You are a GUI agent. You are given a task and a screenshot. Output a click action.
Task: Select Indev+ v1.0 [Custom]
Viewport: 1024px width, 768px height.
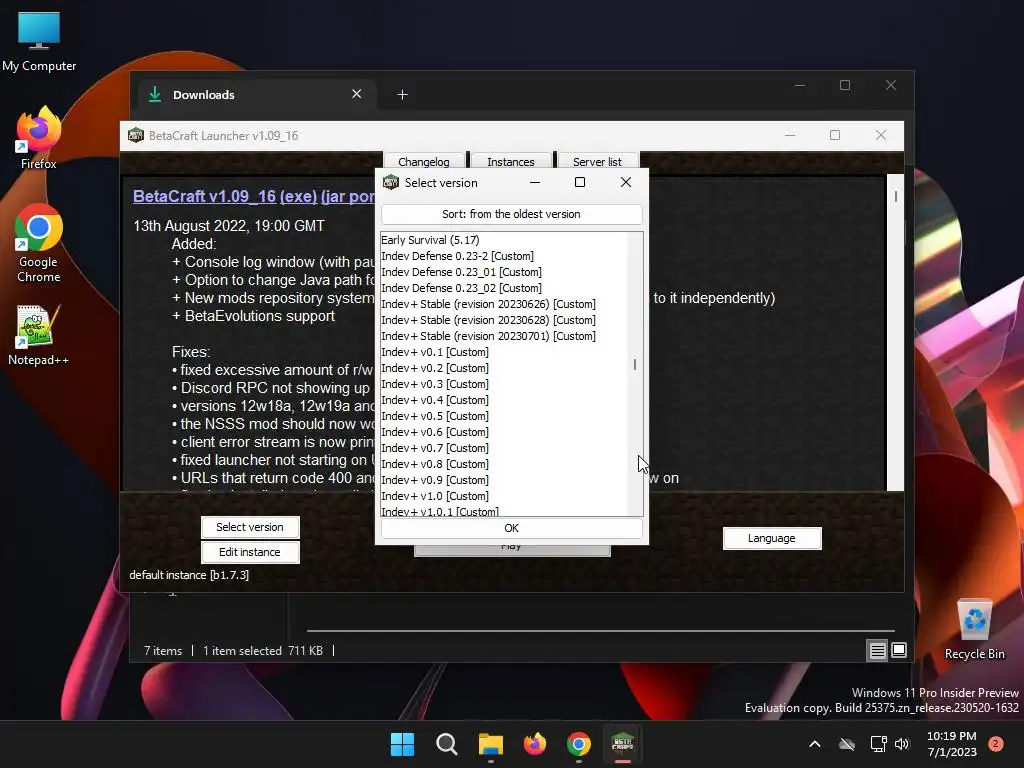(504, 496)
